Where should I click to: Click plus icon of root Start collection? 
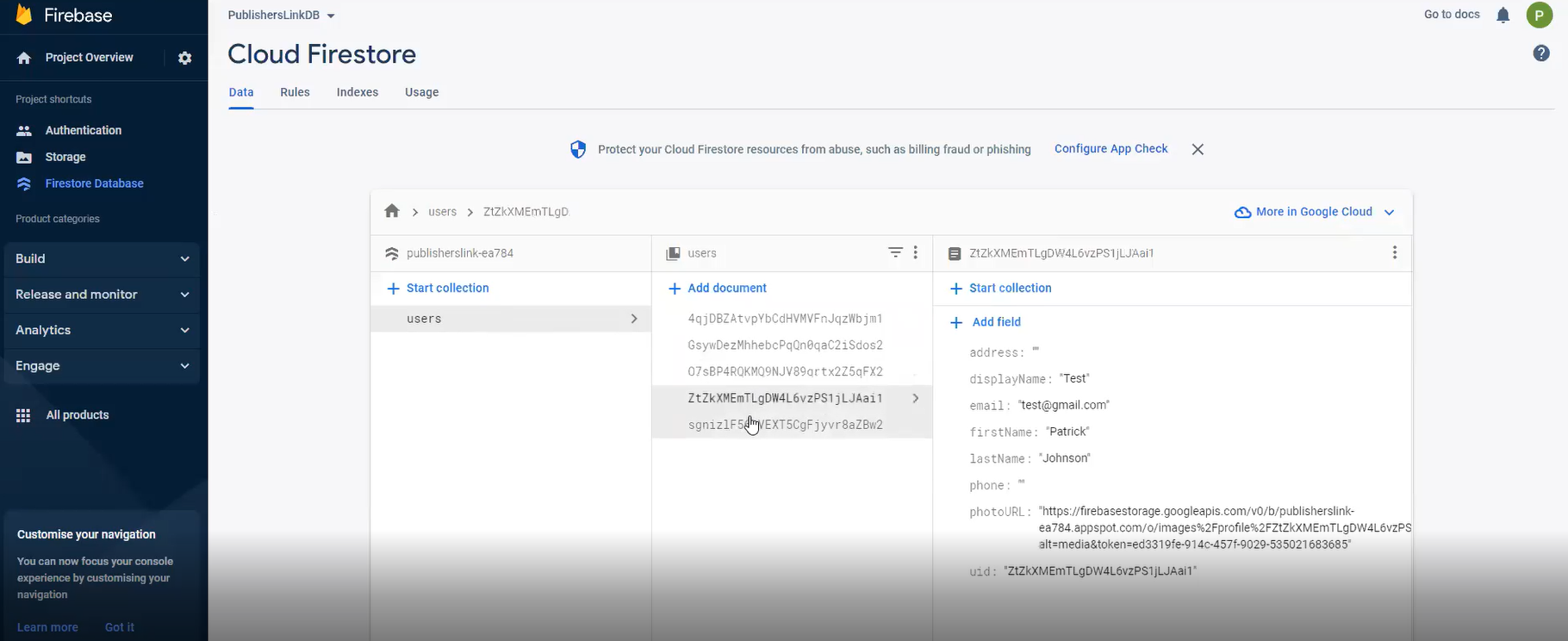pos(394,289)
